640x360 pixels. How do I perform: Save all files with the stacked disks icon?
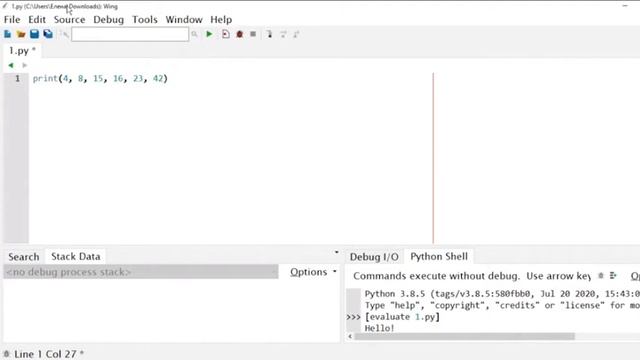tap(48, 34)
